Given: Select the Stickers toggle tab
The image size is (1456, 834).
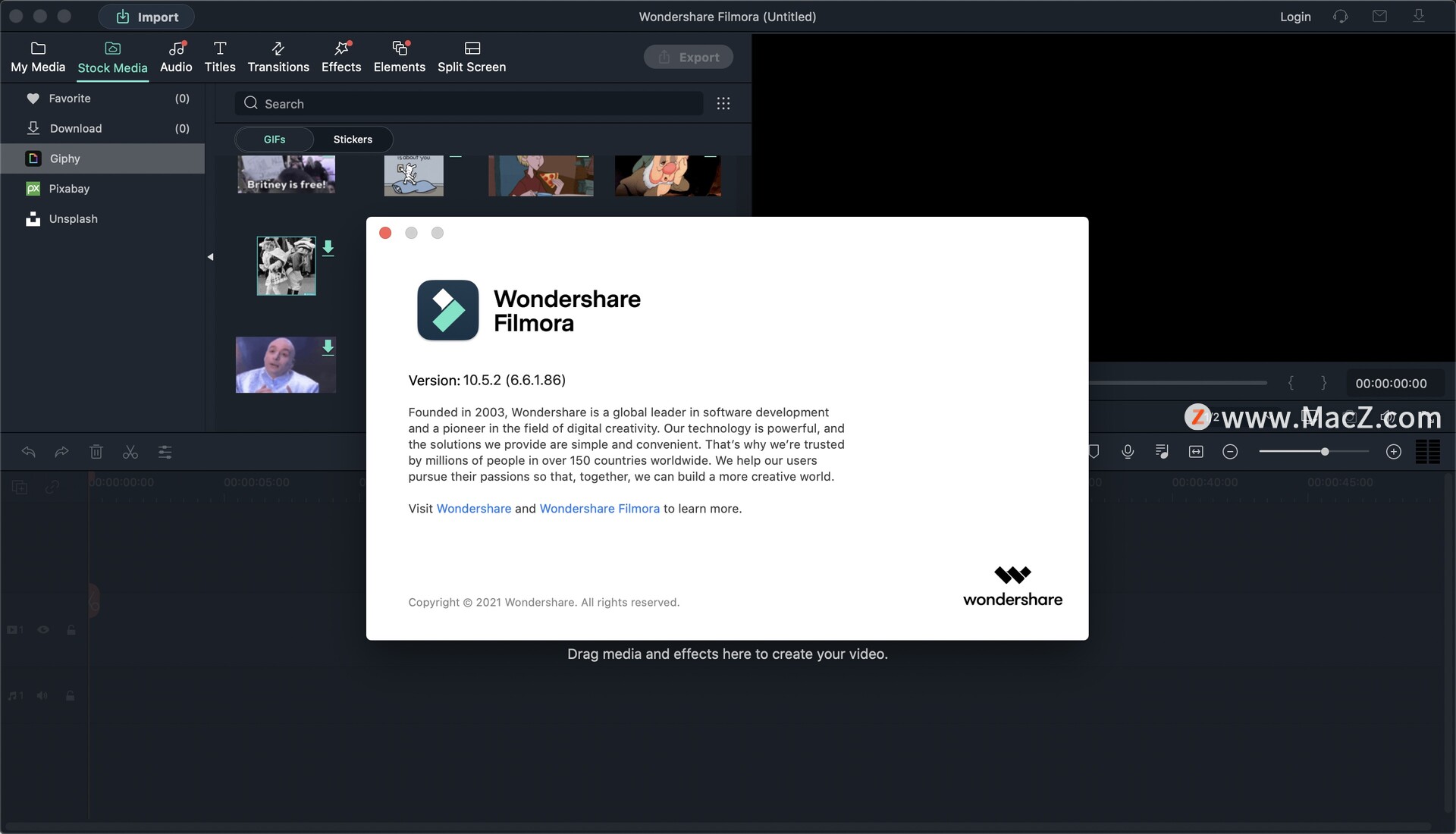Looking at the screenshot, I should pos(353,140).
